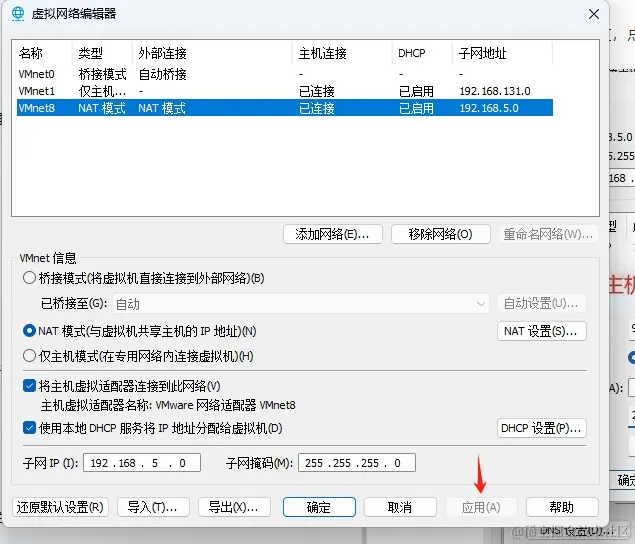Screen dimensions: 635x544
Task: Toggle 将主机虚拟适配器连接到此网络 checkbox
Action: (29, 386)
